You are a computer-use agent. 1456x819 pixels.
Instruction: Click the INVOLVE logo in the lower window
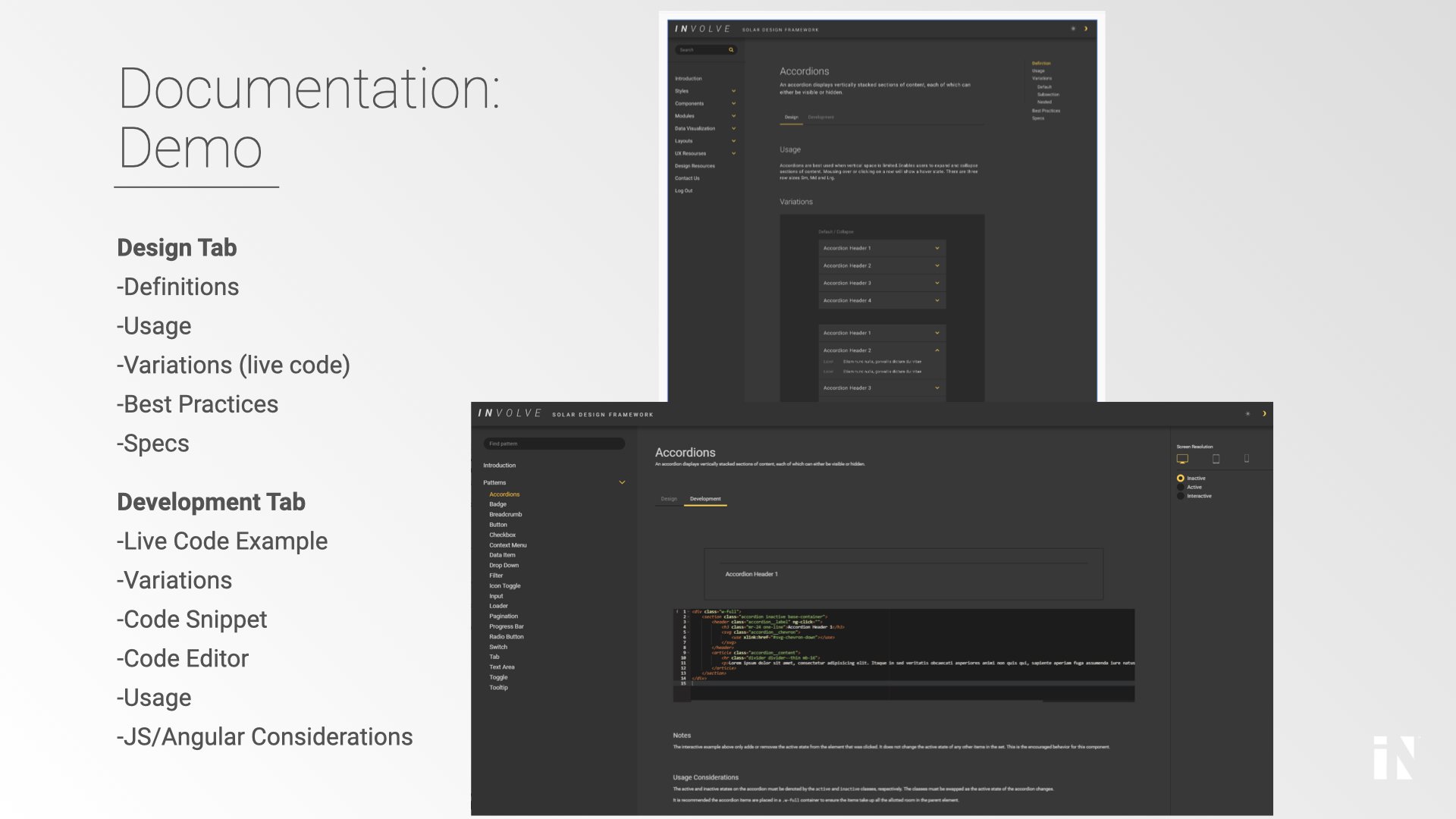pyautogui.click(x=510, y=413)
